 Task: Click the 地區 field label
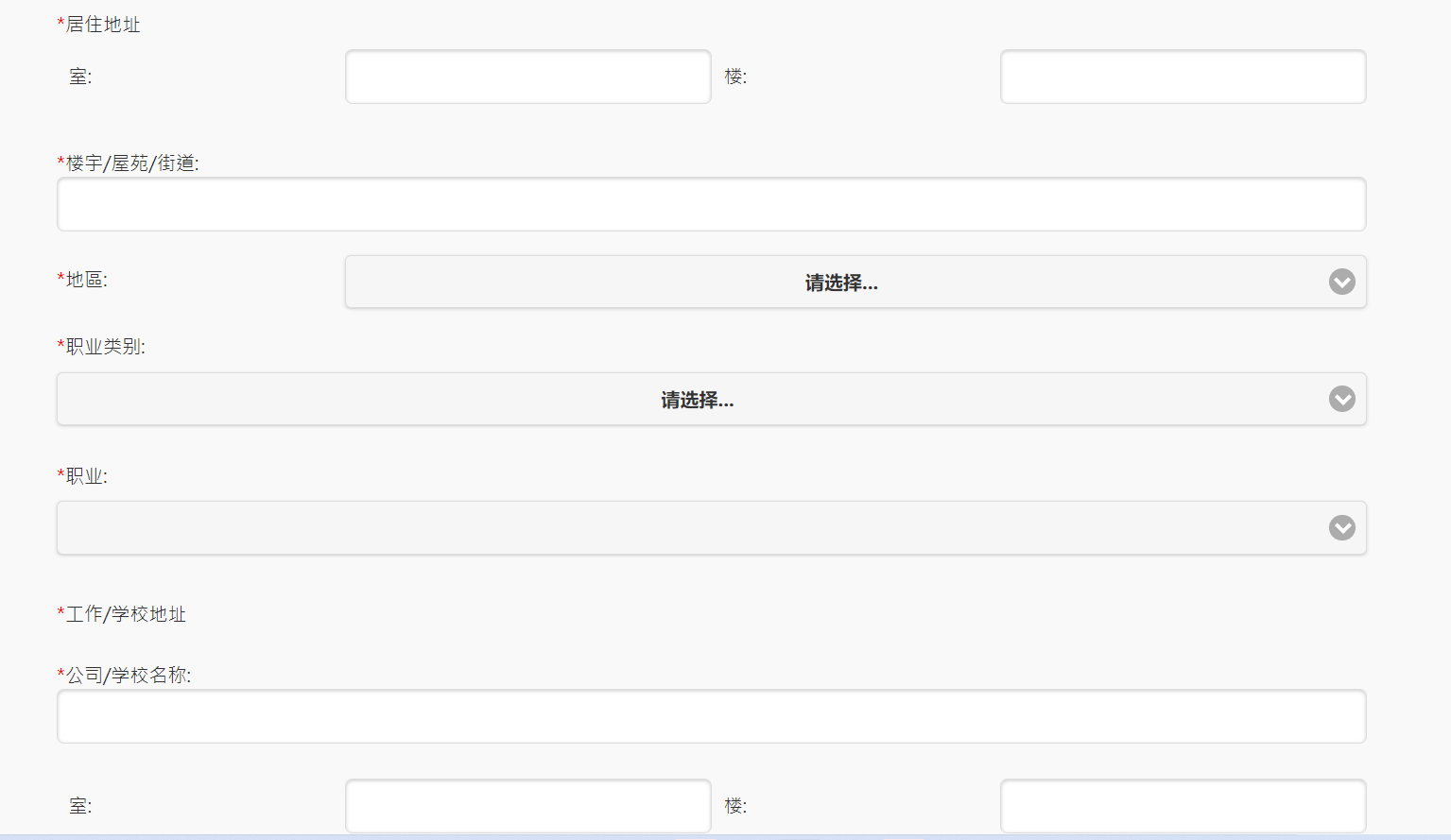click(x=86, y=280)
